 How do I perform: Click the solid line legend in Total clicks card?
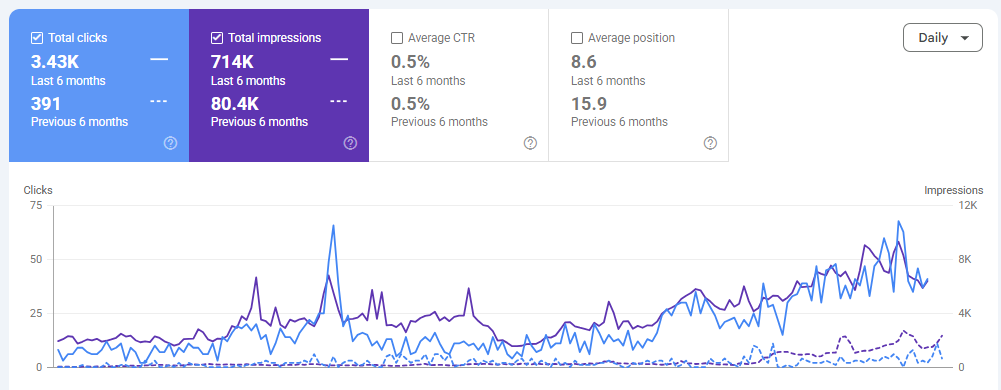160,59
